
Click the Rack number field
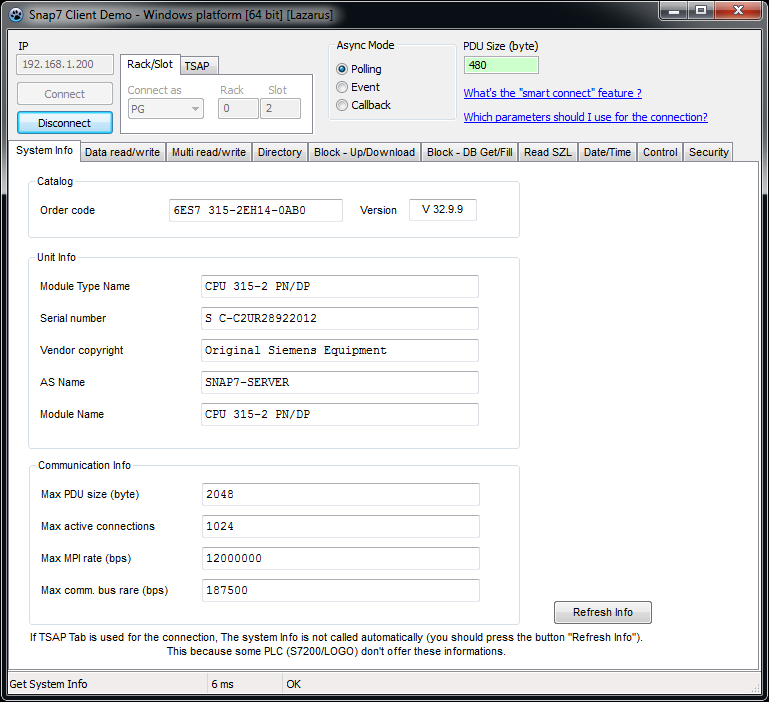coord(238,108)
